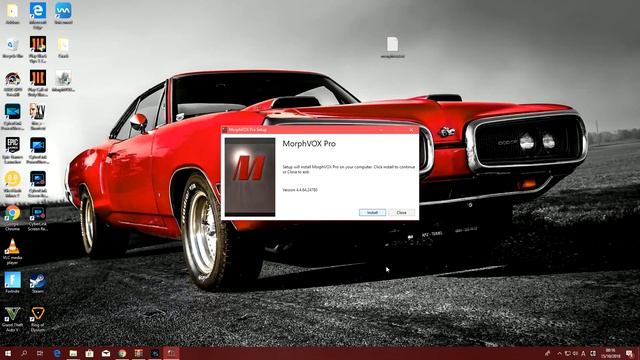Open File Explorer from the taskbar
This screenshot has height=360, width=640.
[73, 353]
